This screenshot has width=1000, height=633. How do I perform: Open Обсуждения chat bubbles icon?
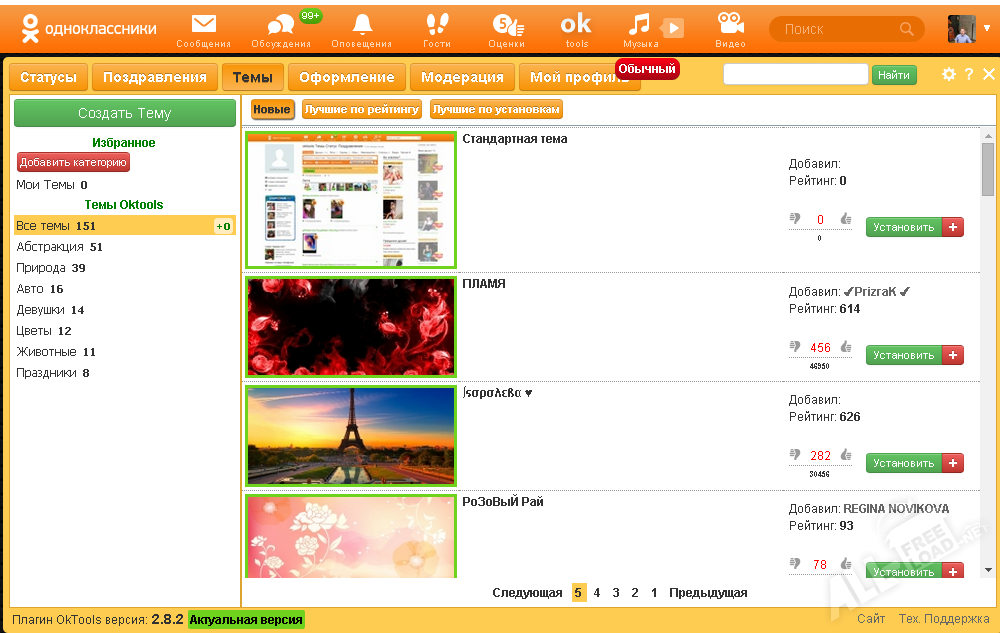click(282, 26)
